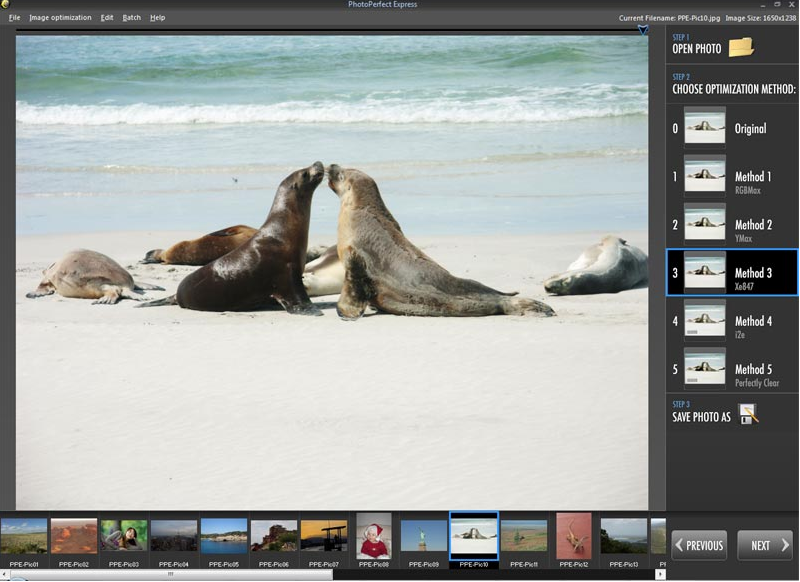Go to the previous photo
Image resolution: width=800 pixels, height=582 pixels.
click(x=699, y=545)
